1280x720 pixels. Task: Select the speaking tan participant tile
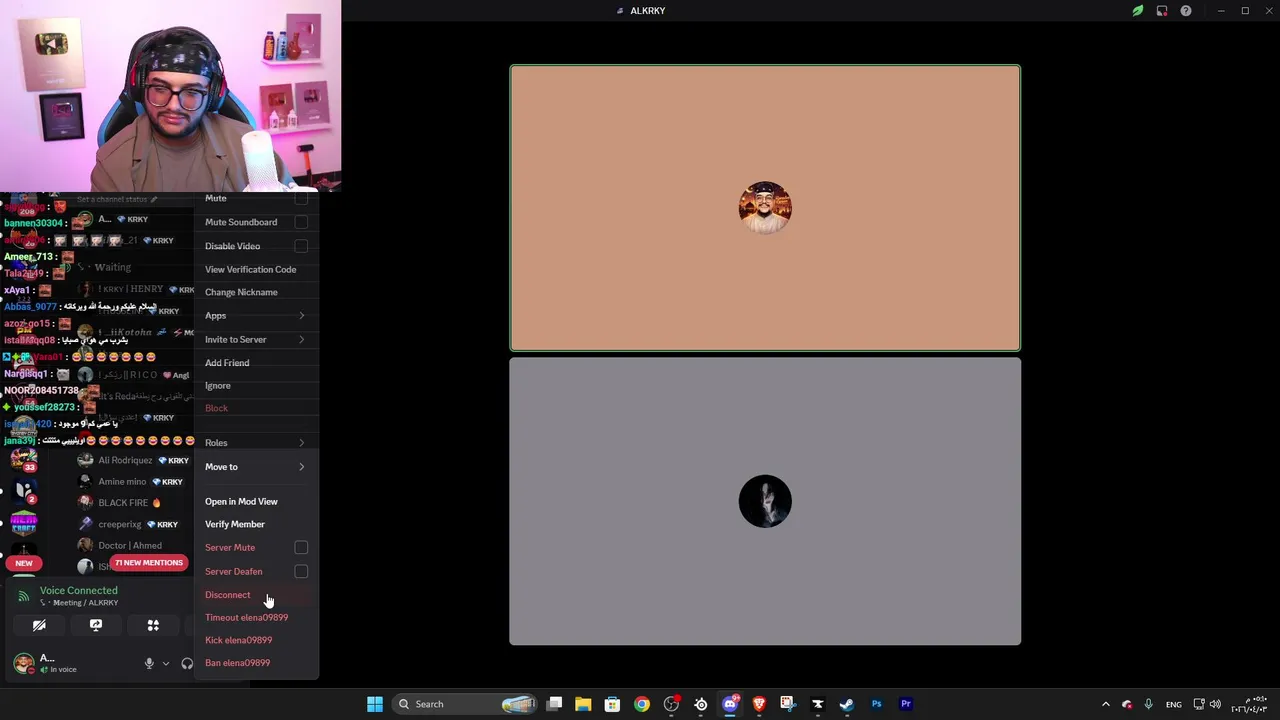click(x=765, y=208)
